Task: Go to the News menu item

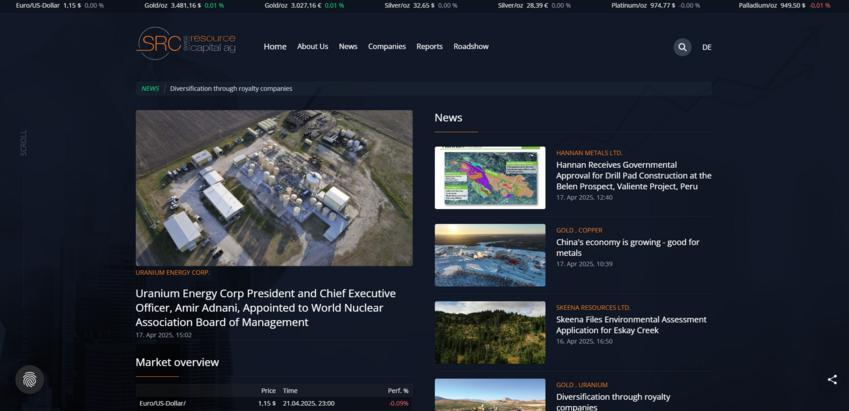Action: [348, 47]
